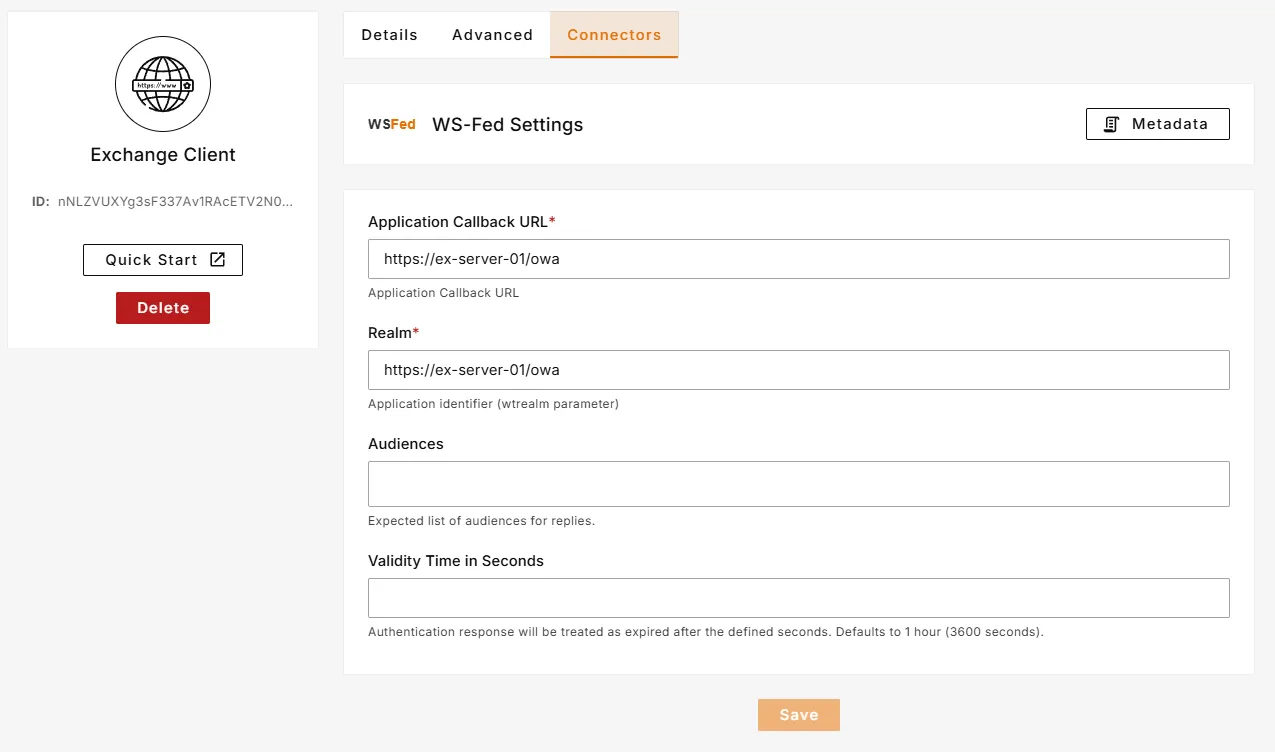Viewport: 1275px width, 752px height.
Task: Click the WS-Fed logo
Action: click(392, 125)
